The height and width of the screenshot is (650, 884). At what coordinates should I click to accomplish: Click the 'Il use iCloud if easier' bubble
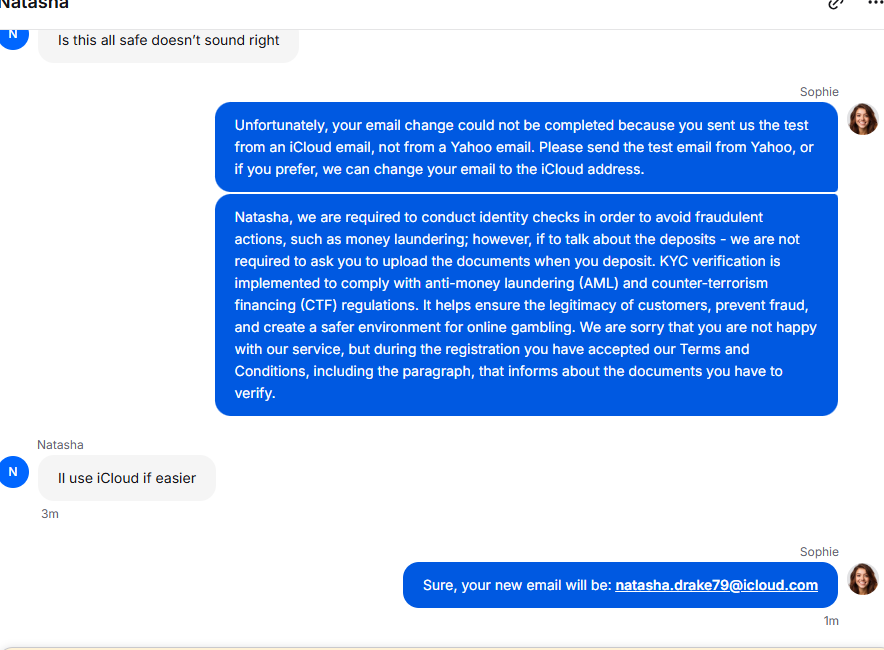pyautogui.click(x=127, y=478)
